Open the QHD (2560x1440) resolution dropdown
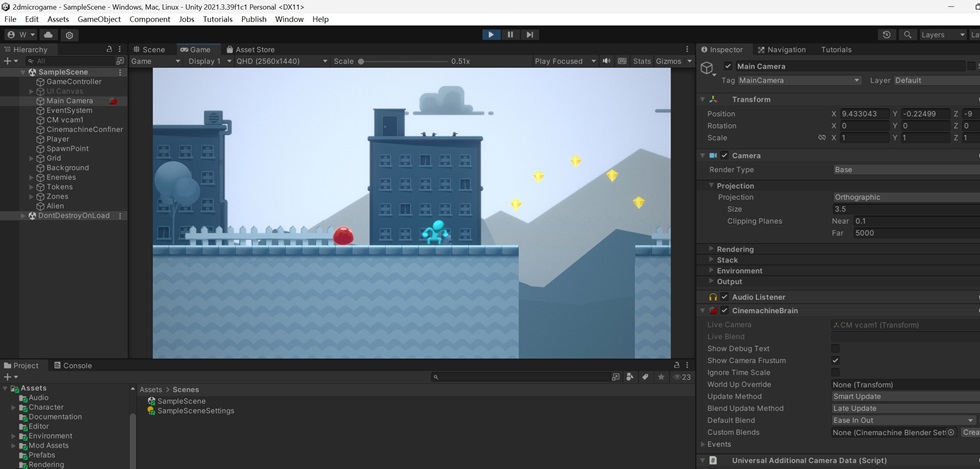Viewport: 980px width, 469px height. click(x=282, y=61)
